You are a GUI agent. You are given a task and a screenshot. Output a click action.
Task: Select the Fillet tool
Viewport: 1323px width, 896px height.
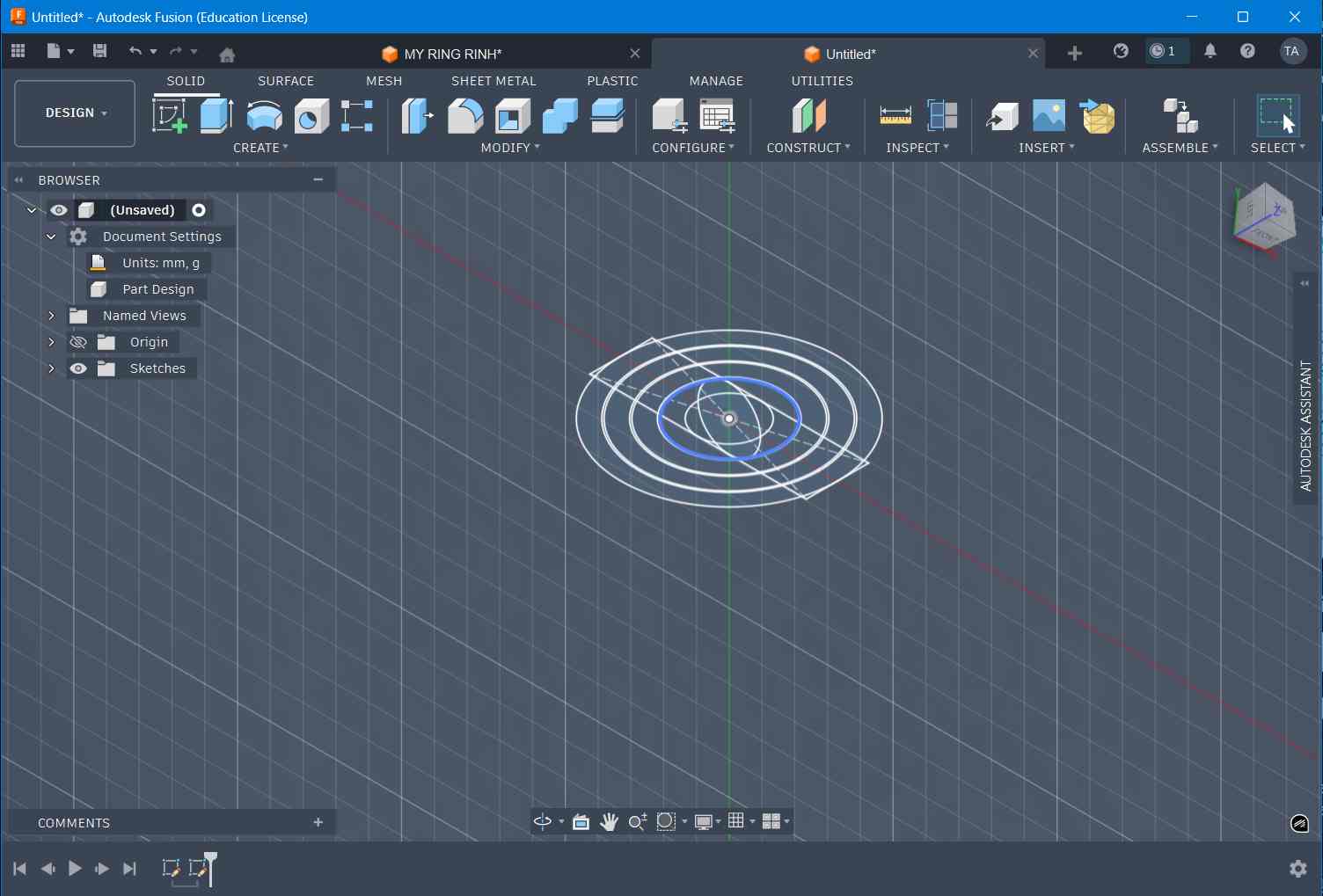point(465,115)
